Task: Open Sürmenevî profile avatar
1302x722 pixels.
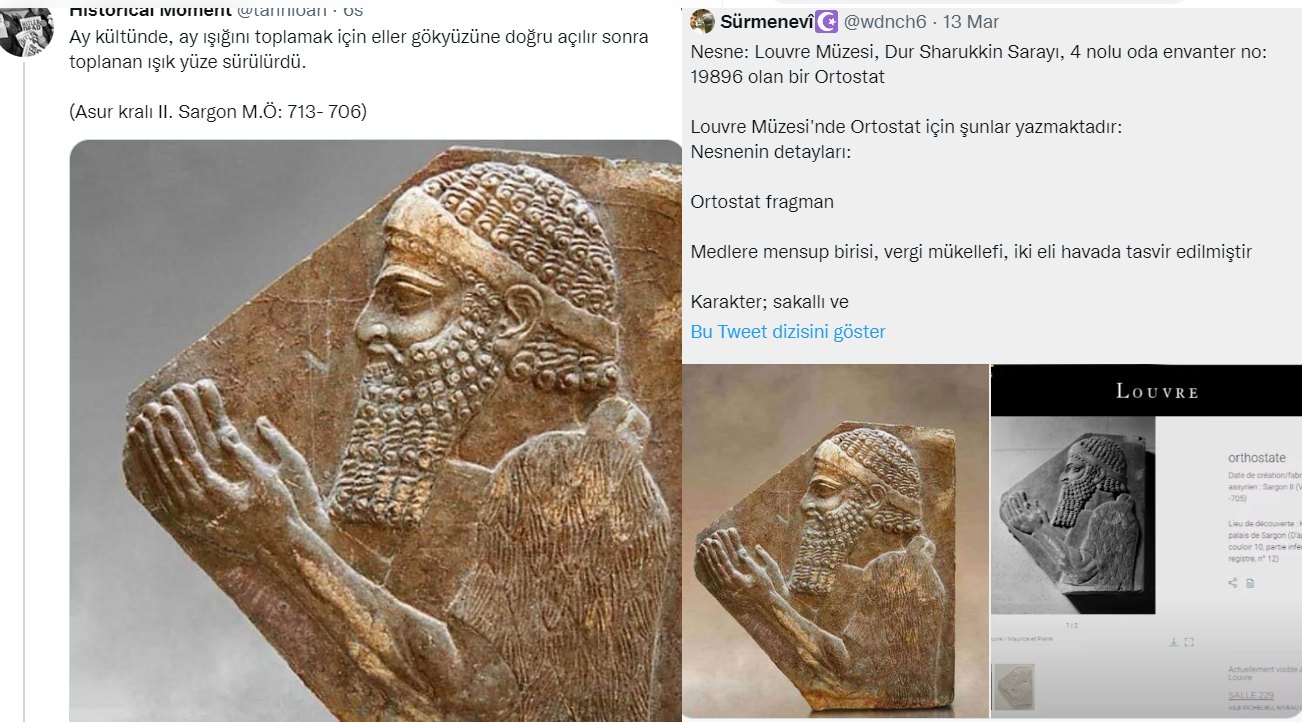Action: pyautogui.click(x=703, y=21)
